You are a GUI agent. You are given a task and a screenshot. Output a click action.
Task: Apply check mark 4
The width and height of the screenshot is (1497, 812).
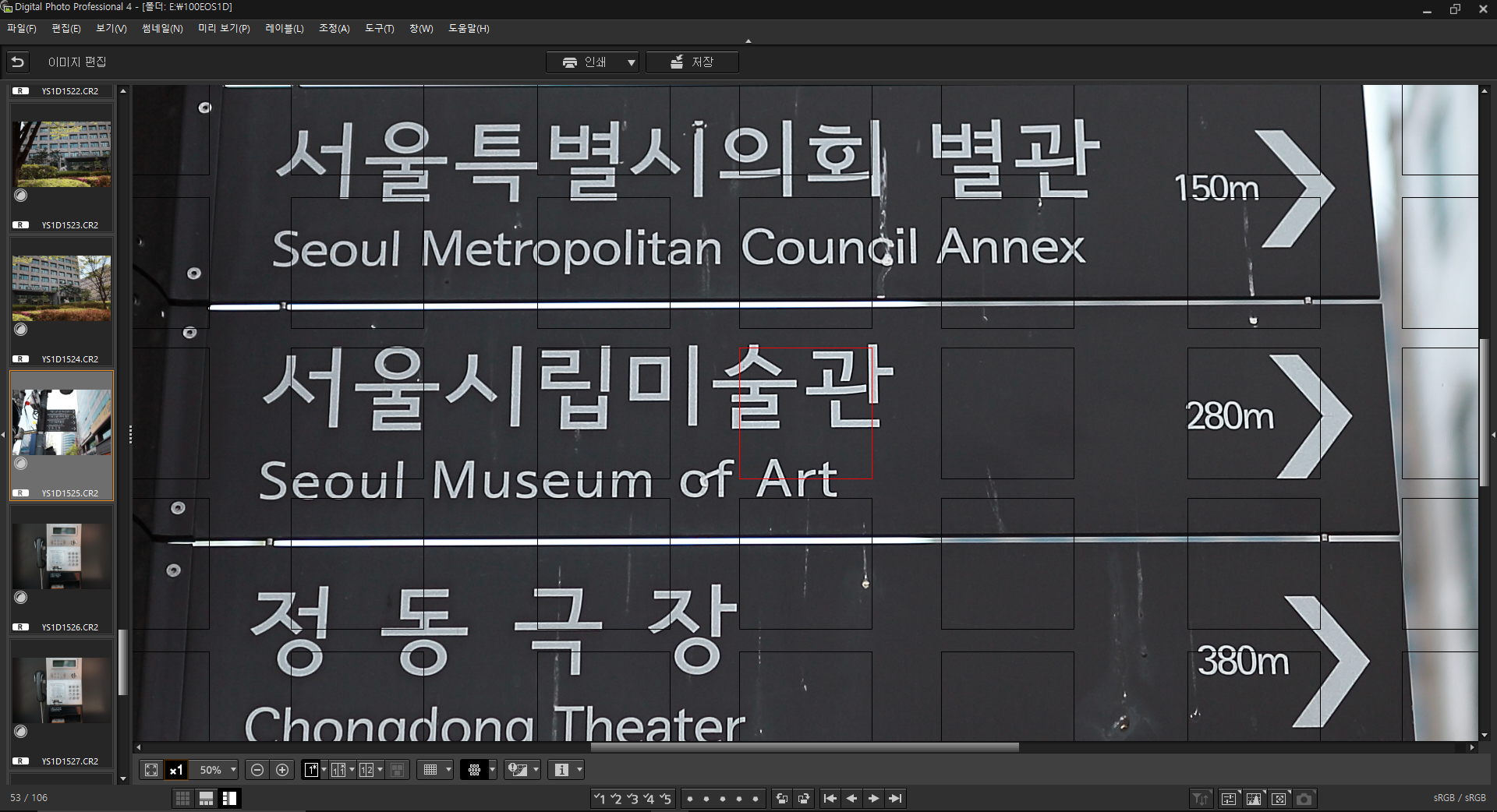[649, 798]
